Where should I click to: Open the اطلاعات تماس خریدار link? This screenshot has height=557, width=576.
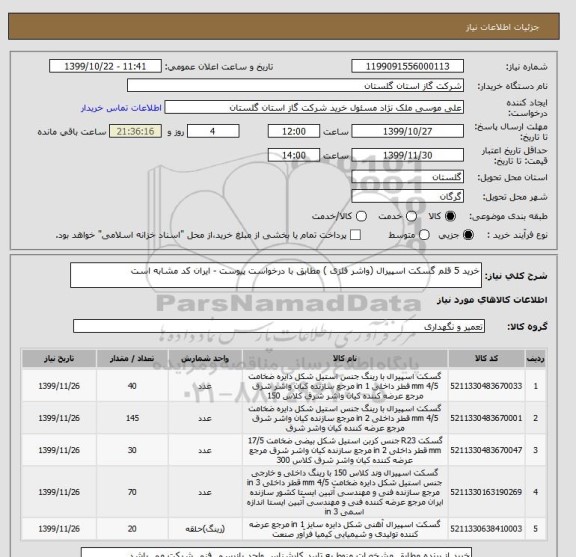(121, 108)
